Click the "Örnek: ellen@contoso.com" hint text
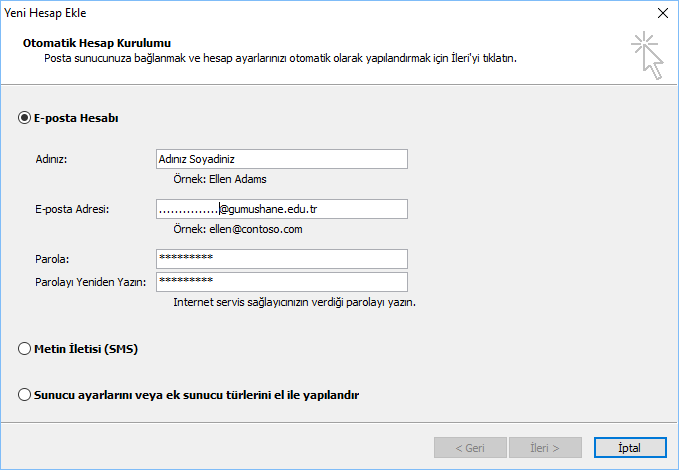679x470 pixels. [x=238, y=229]
